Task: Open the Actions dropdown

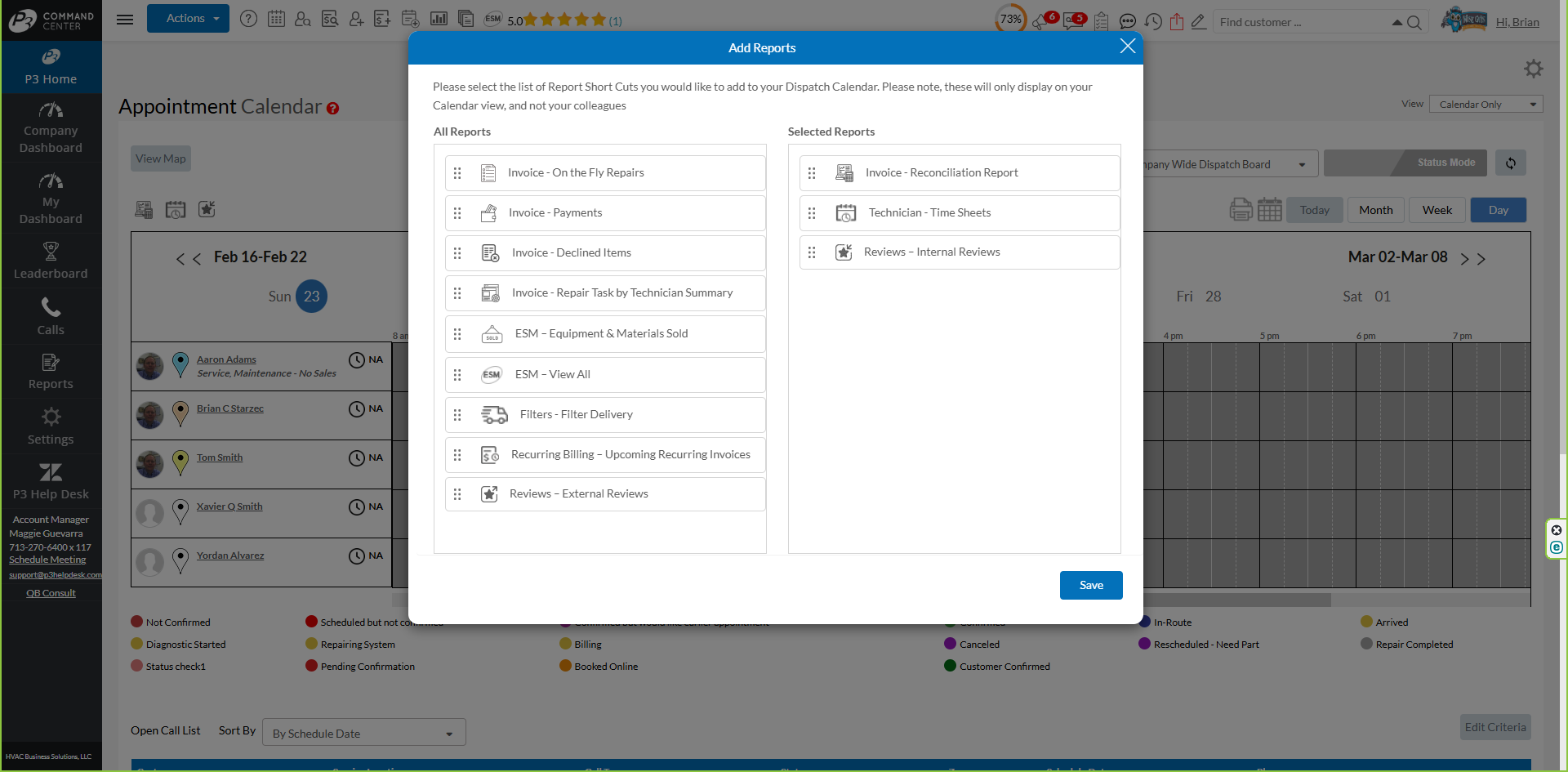Action: 188,19
